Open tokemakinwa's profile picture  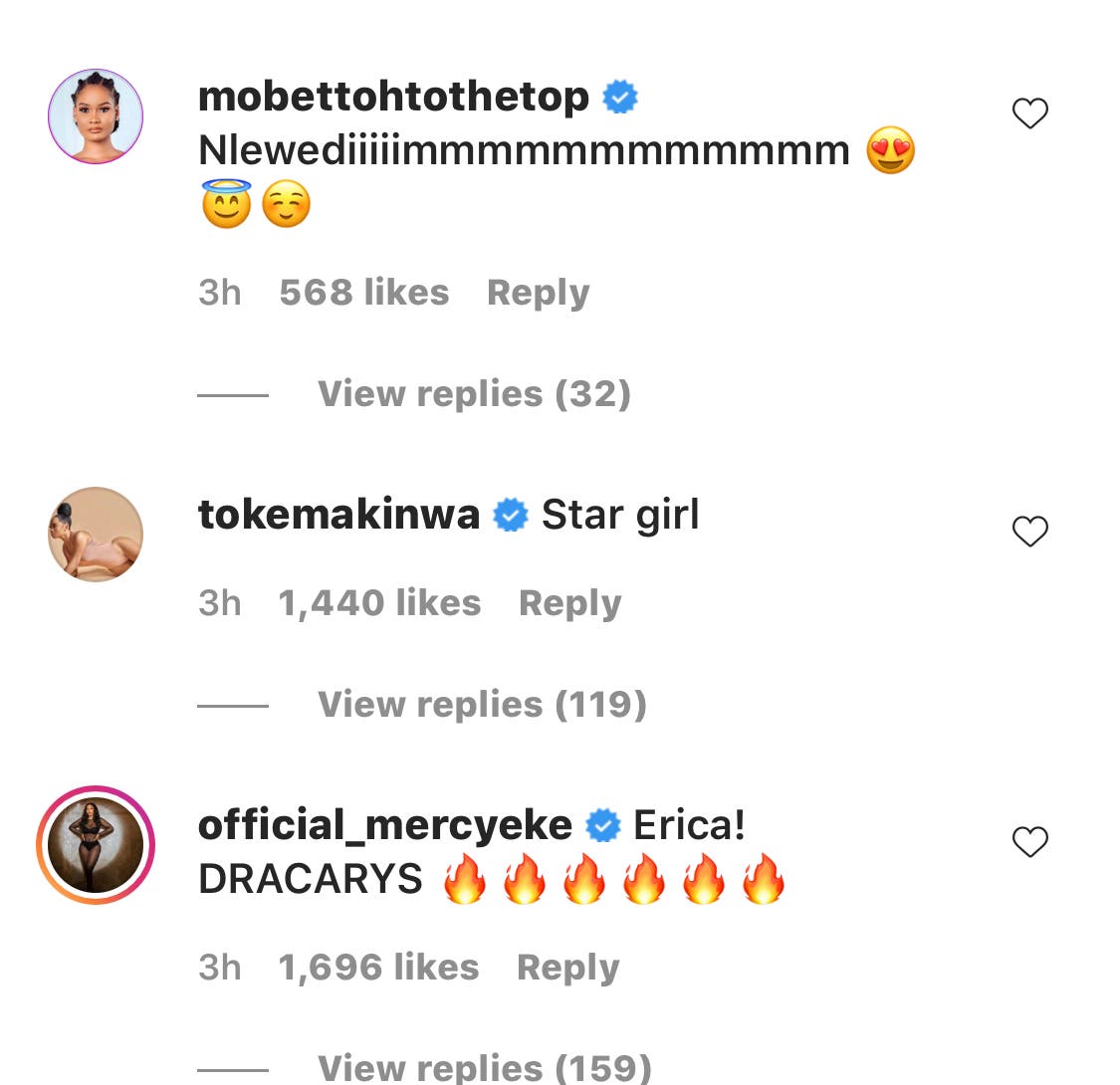point(96,534)
